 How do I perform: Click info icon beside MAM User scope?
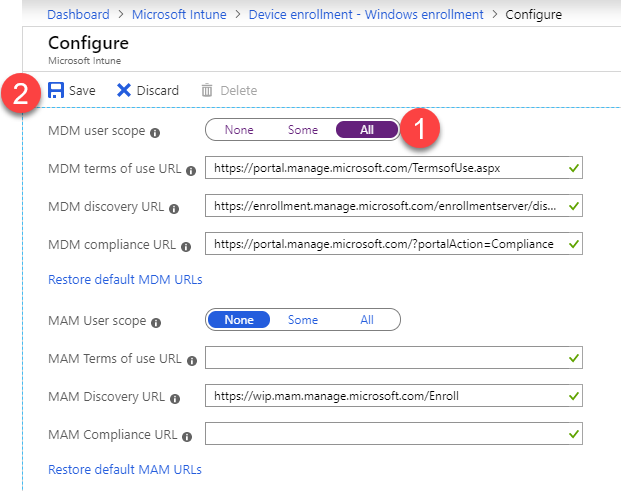click(x=156, y=323)
